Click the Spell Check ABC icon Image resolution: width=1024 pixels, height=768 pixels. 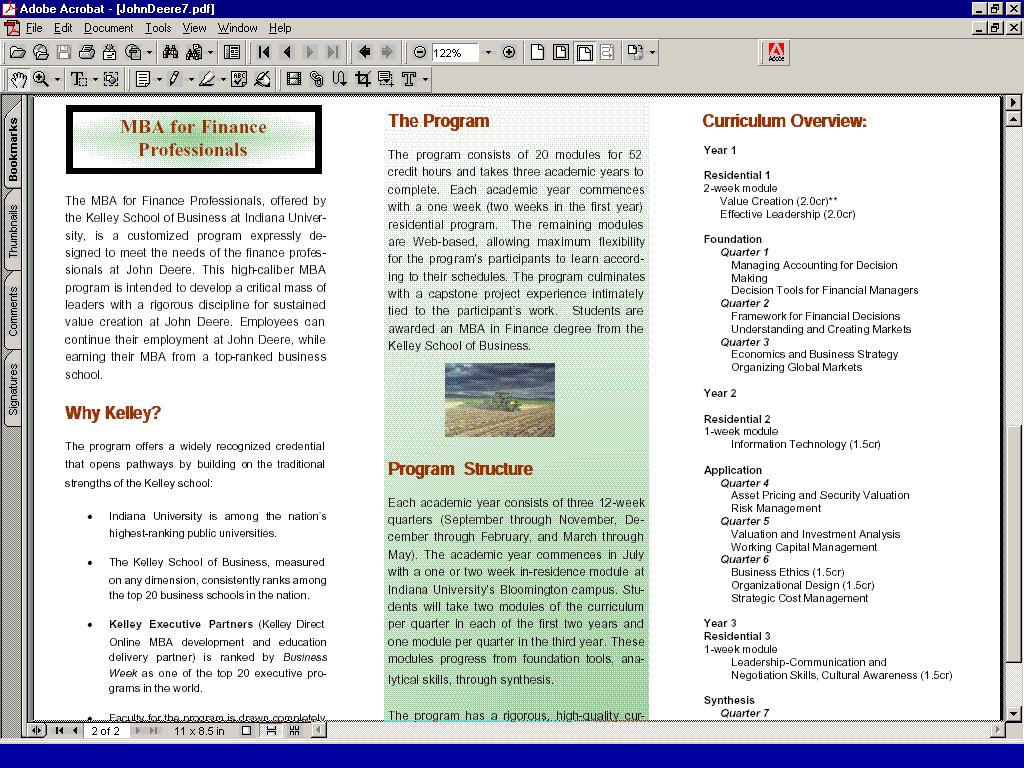[239, 80]
